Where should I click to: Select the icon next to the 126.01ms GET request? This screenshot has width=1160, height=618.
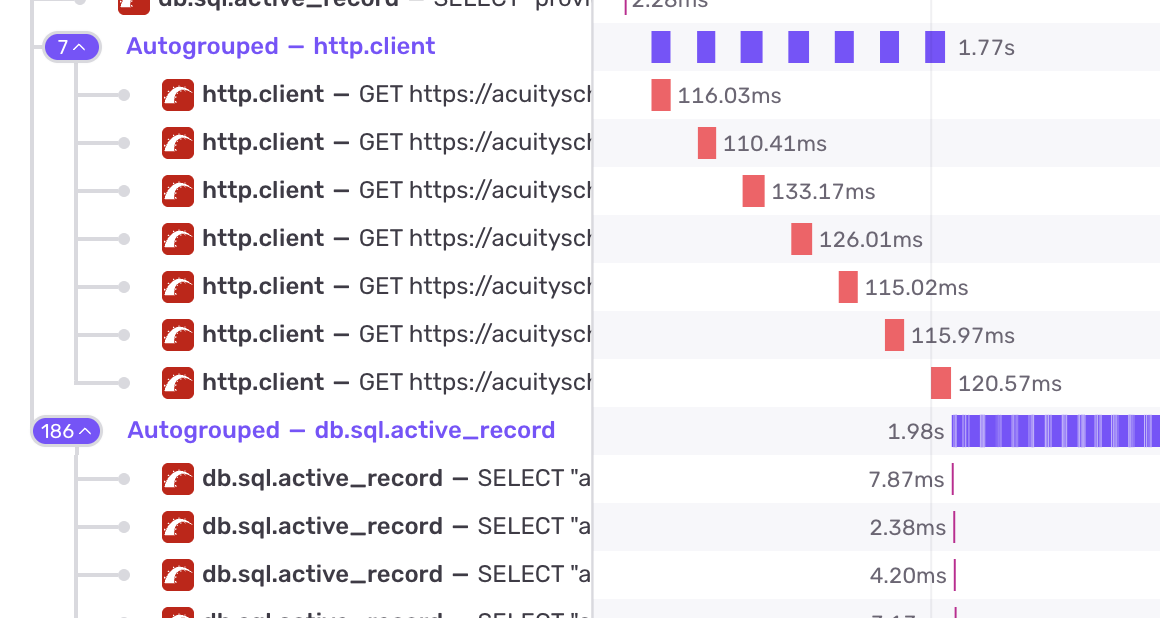click(177, 238)
